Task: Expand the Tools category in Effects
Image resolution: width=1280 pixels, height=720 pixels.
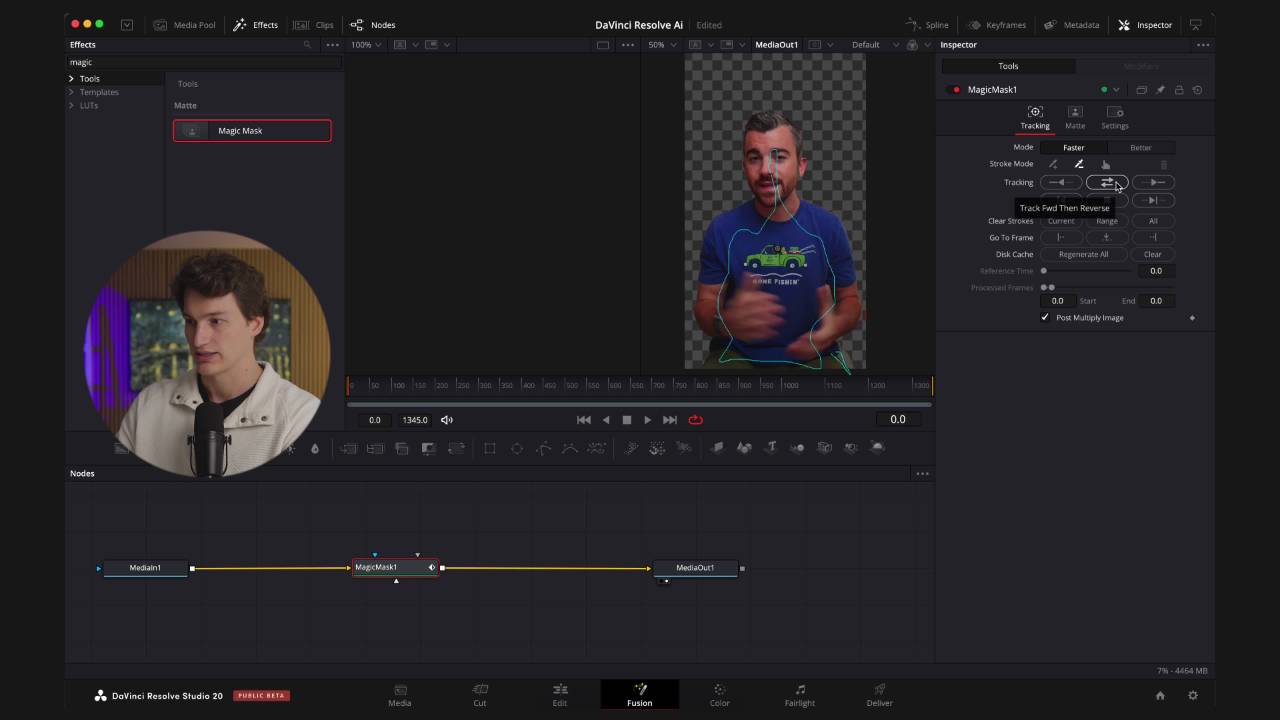Action: pyautogui.click(x=71, y=79)
